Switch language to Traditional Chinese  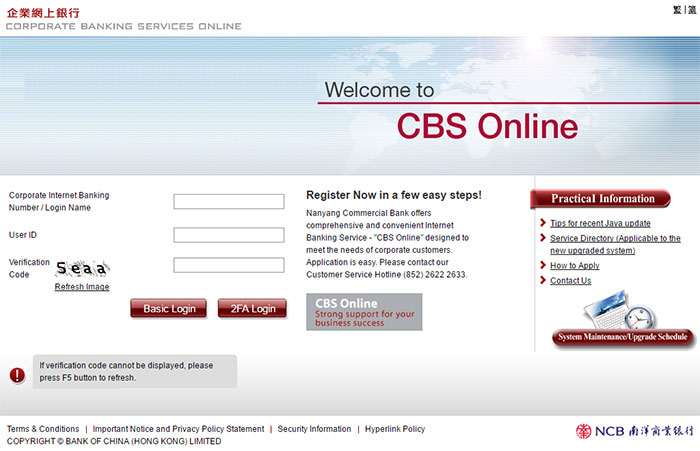pyautogui.click(x=677, y=9)
